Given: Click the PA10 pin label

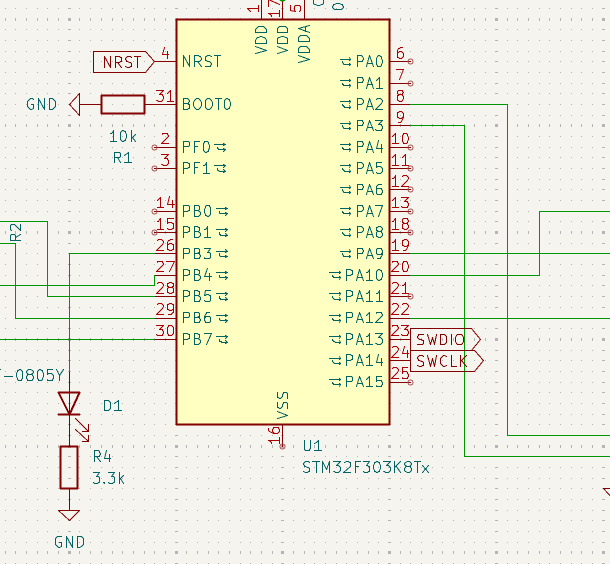Looking at the screenshot, I should point(364,275).
